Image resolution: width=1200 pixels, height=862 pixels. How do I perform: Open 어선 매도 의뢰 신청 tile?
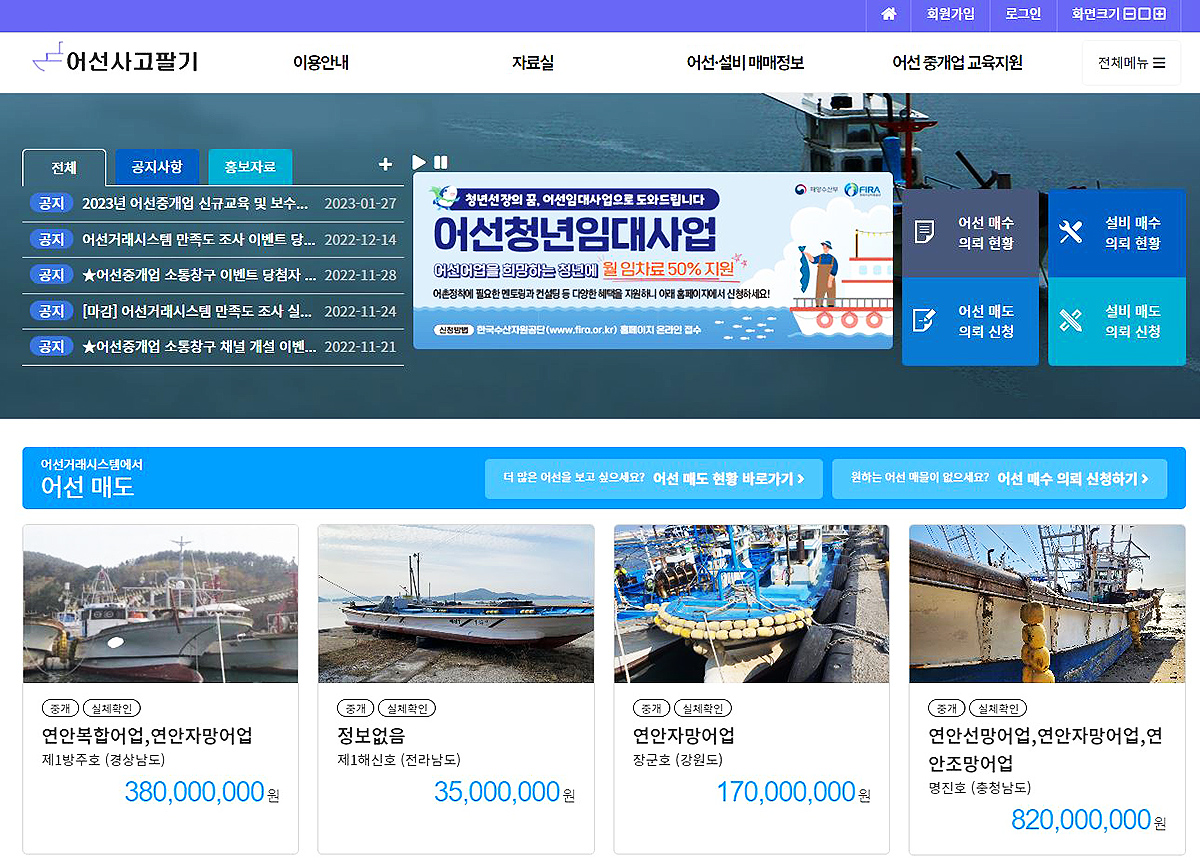pos(970,321)
